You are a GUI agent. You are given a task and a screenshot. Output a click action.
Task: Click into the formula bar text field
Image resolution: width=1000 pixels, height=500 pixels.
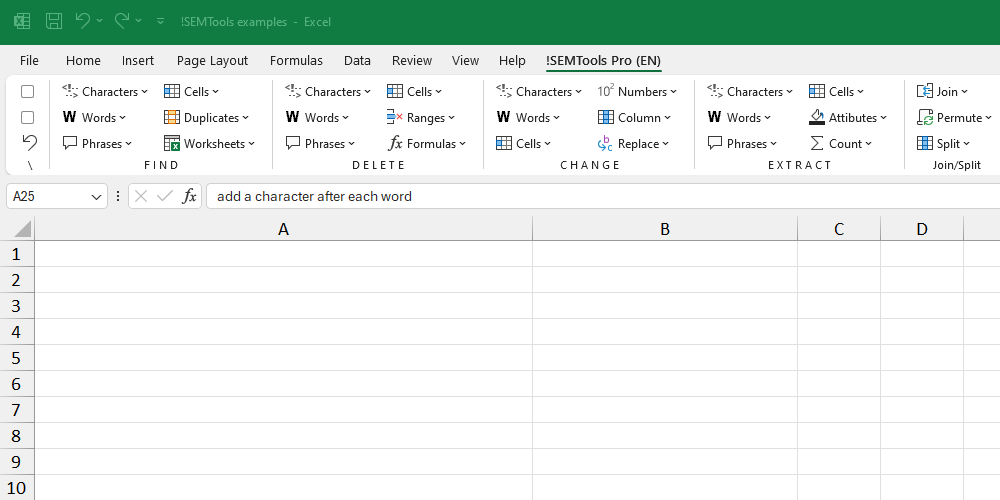point(600,196)
